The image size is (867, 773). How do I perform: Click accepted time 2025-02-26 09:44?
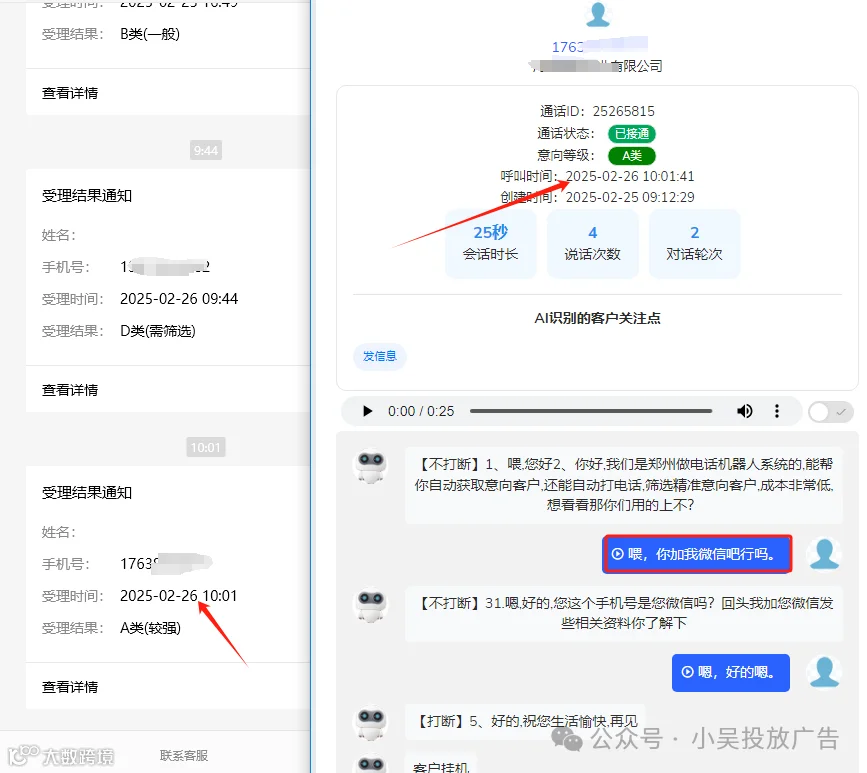coord(179,299)
